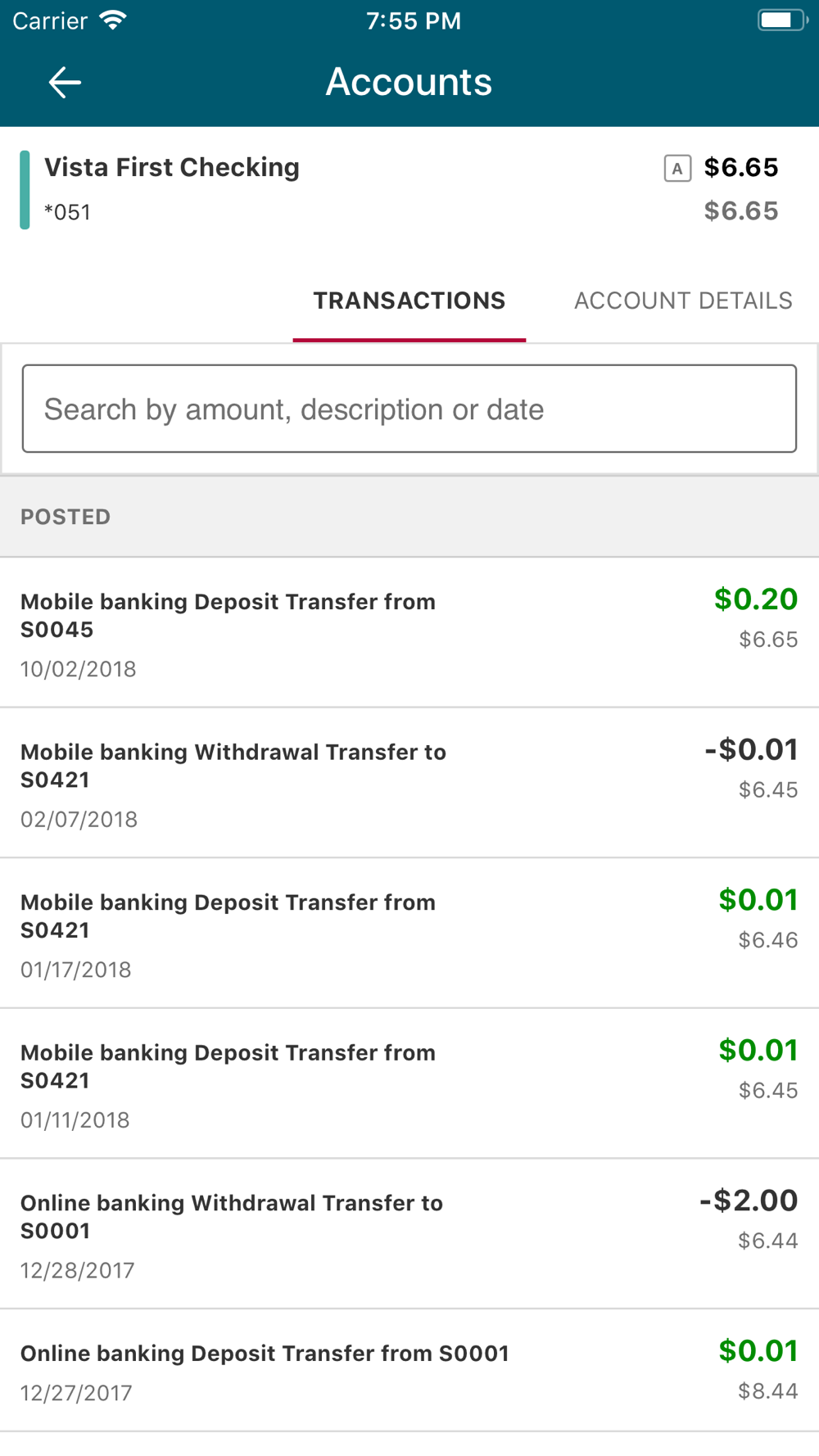Tap the teal account color bar

coord(25,190)
